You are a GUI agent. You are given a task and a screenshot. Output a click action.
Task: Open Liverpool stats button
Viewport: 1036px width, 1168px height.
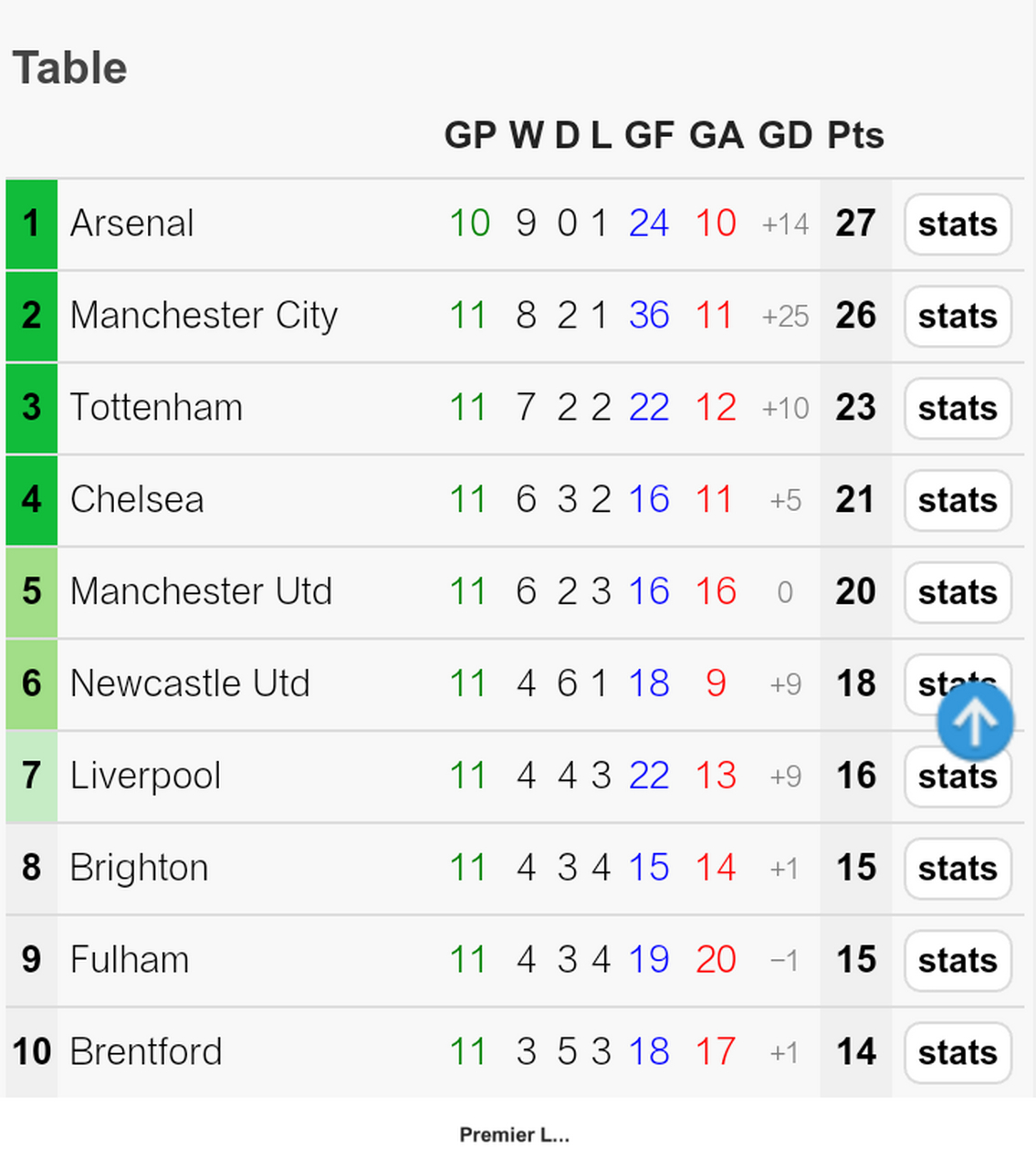pos(958,777)
